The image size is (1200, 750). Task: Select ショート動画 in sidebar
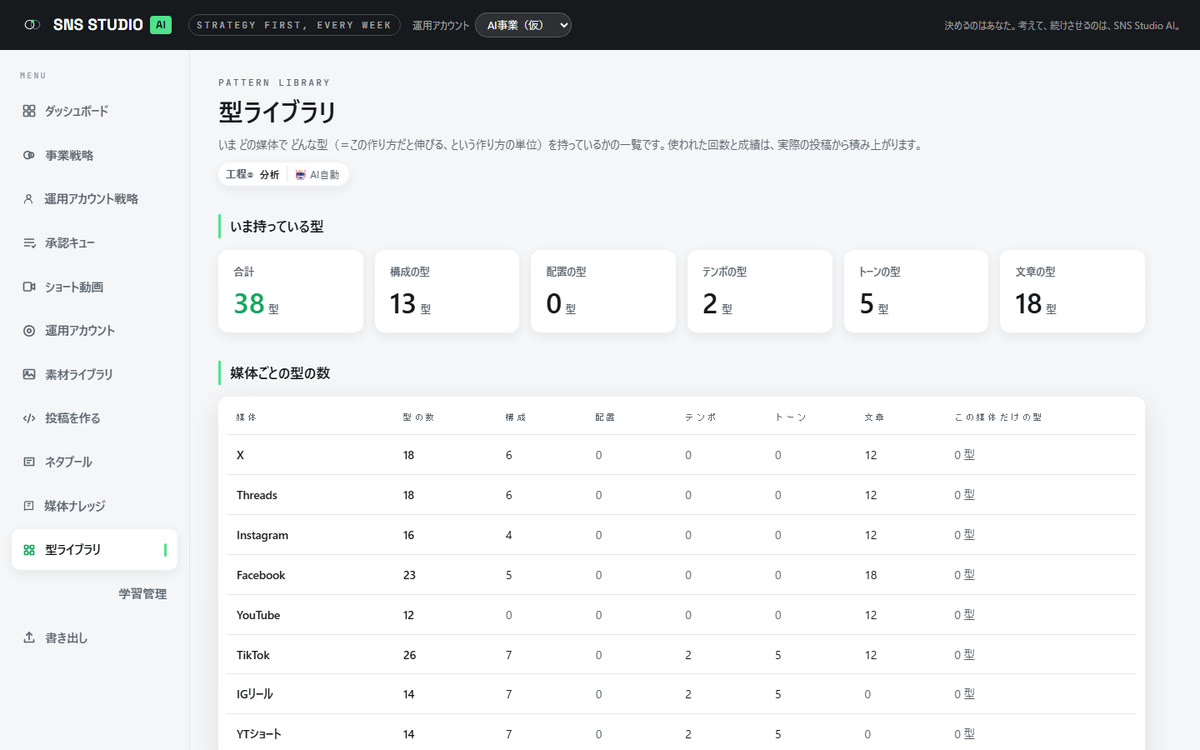click(95, 287)
